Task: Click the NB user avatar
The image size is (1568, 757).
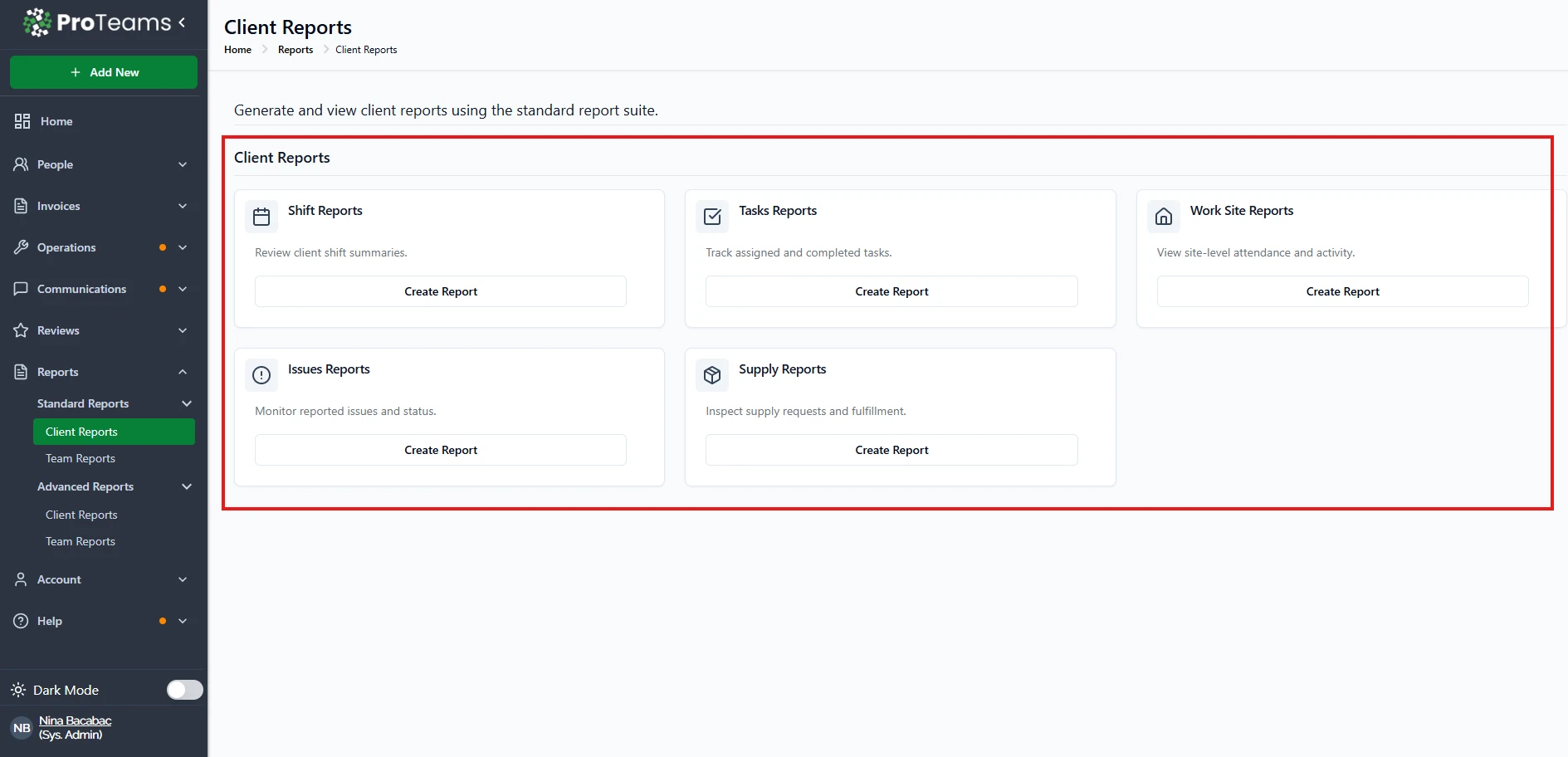Action: click(x=22, y=728)
